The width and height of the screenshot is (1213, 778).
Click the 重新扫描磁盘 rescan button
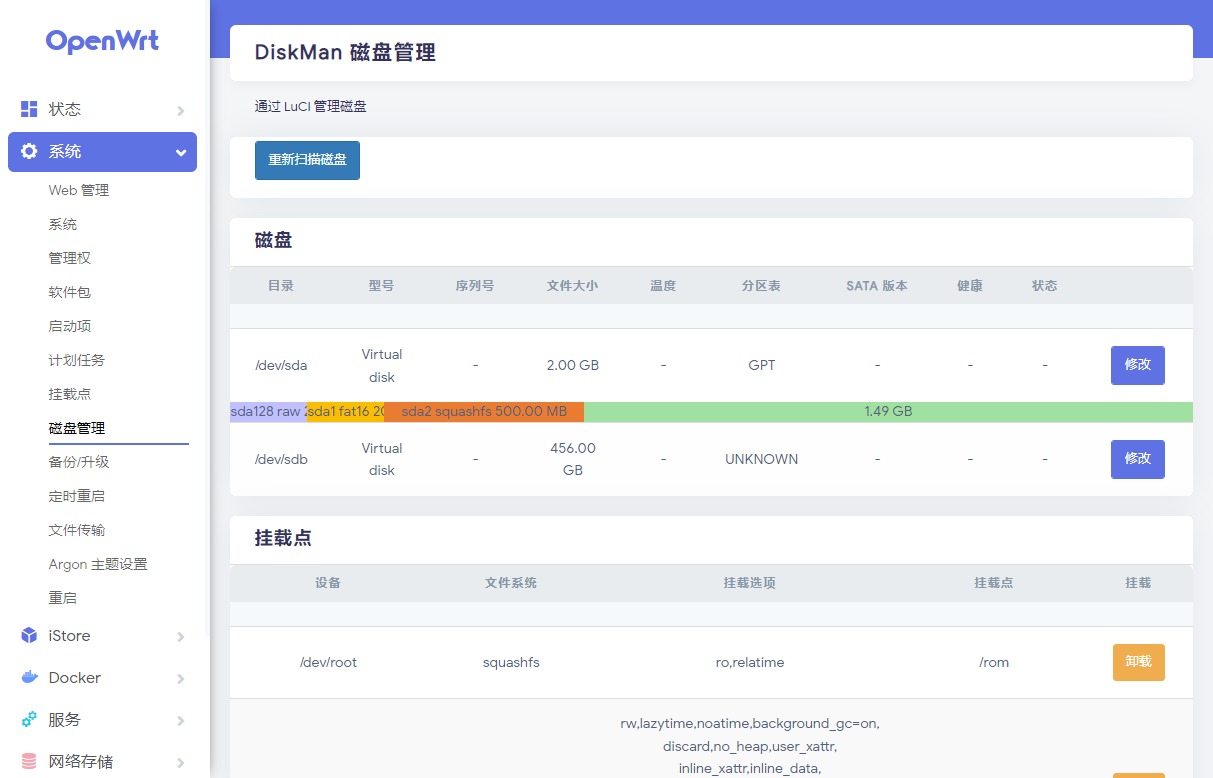click(x=307, y=160)
